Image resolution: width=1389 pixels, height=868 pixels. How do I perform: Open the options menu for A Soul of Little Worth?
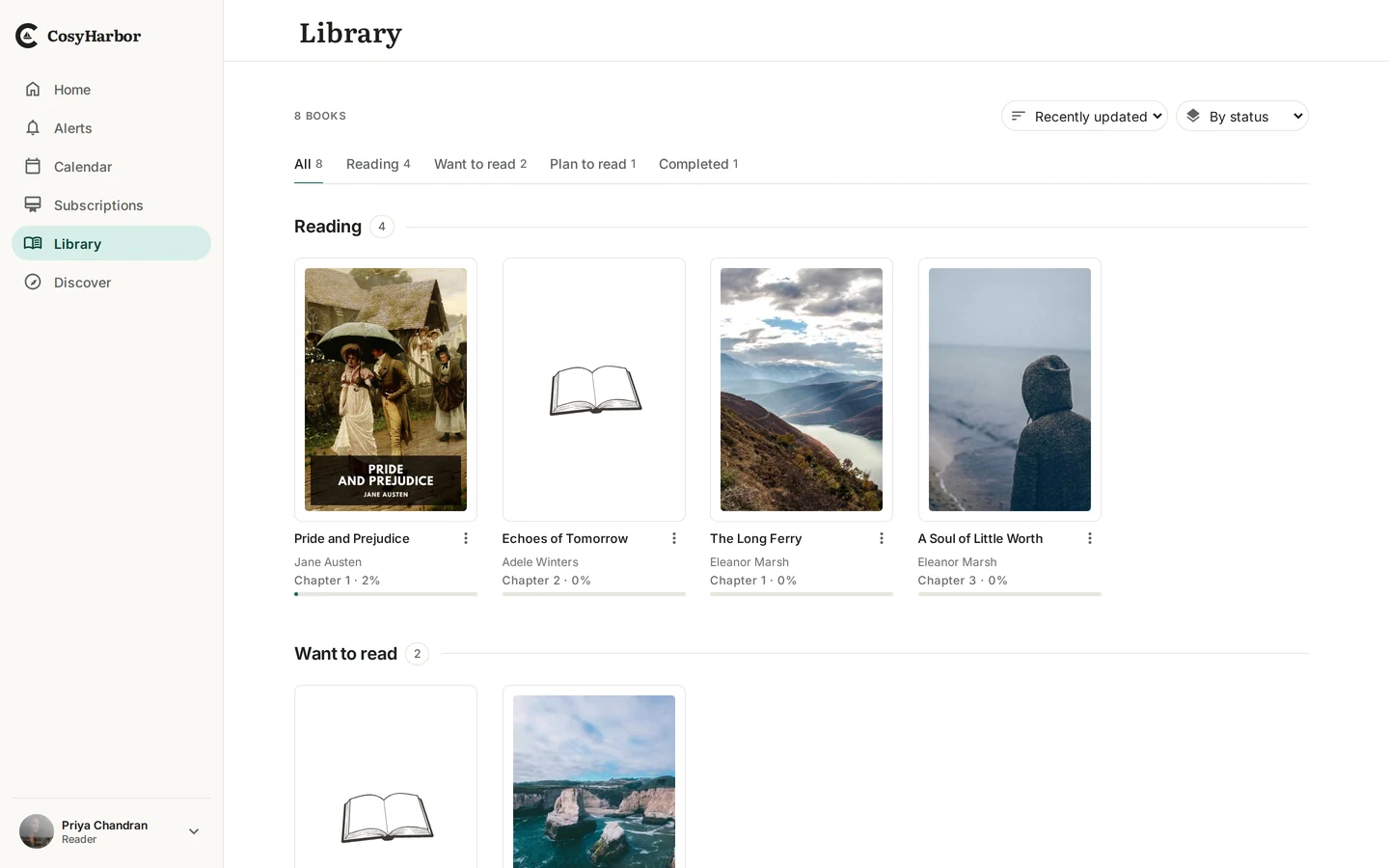[1090, 538]
